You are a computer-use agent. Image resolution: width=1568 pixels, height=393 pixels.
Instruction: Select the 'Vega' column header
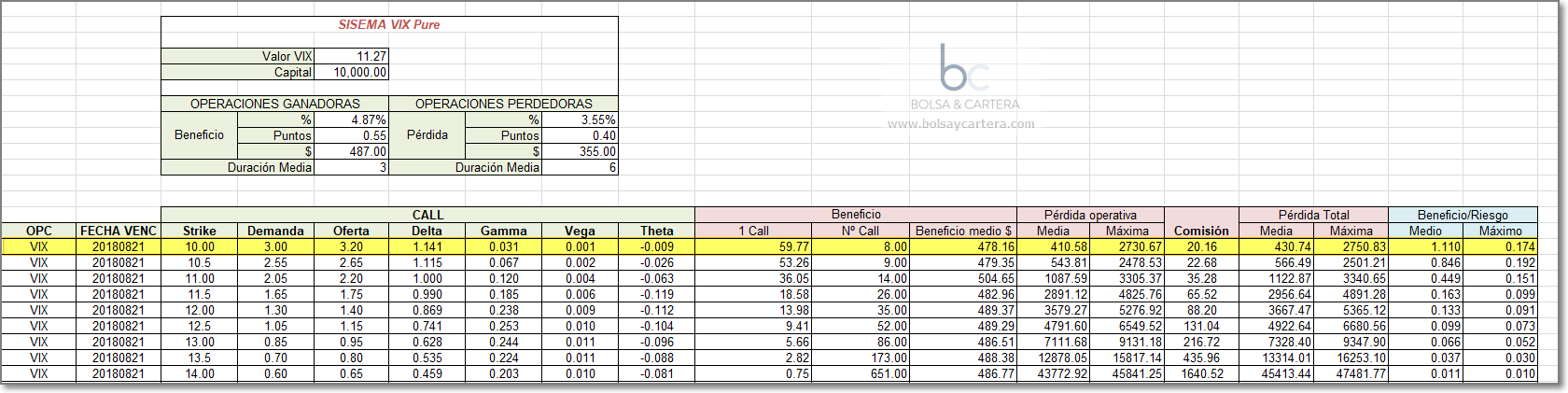click(580, 231)
